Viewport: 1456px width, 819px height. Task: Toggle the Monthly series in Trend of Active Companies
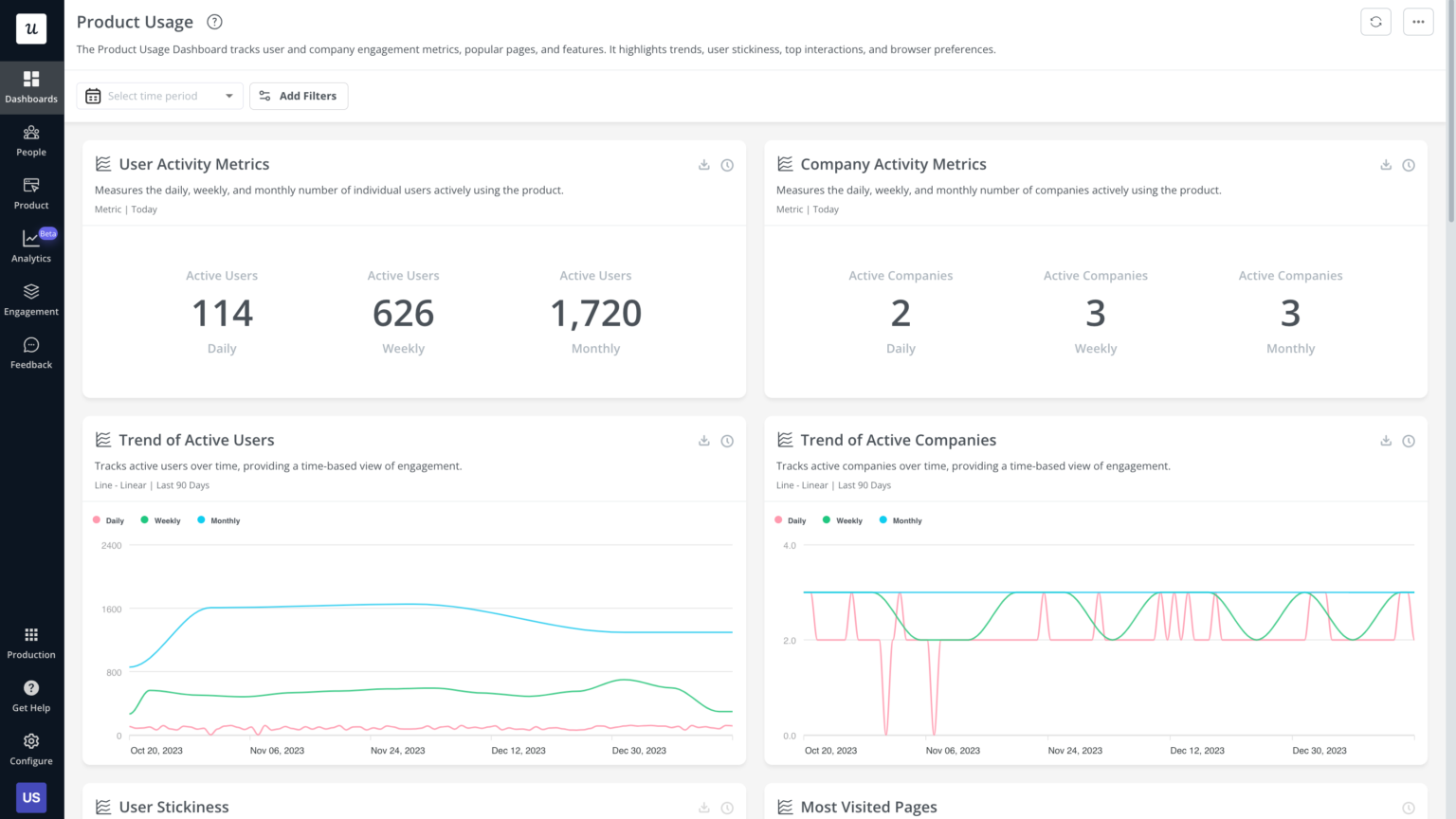pyautogui.click(x=900, y=519)
